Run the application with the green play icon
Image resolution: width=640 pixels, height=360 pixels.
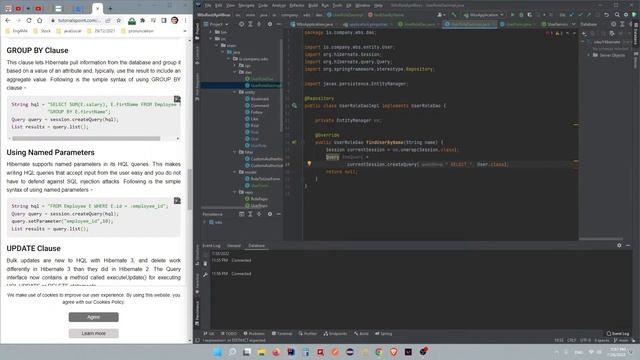[x=513, y=15]
